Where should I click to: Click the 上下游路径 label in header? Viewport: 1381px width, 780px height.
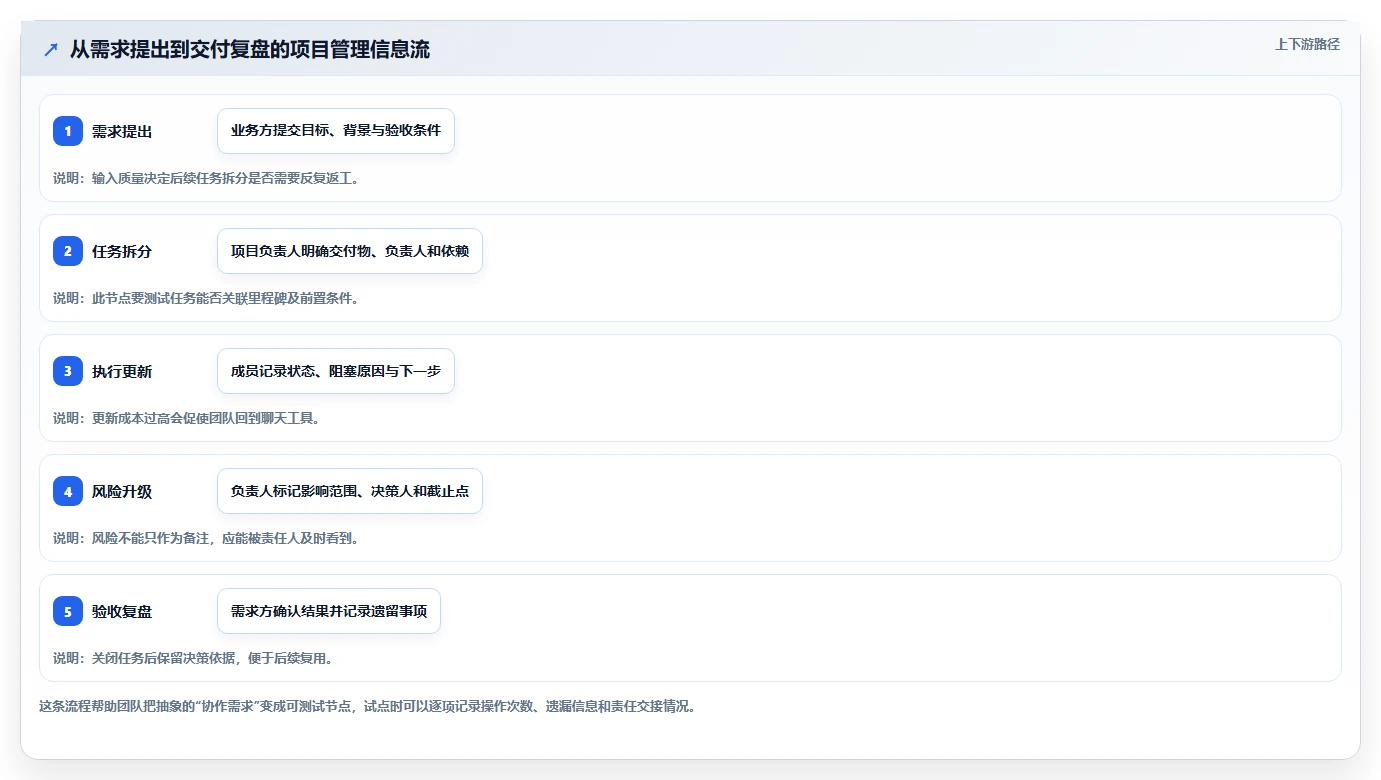1307,44
